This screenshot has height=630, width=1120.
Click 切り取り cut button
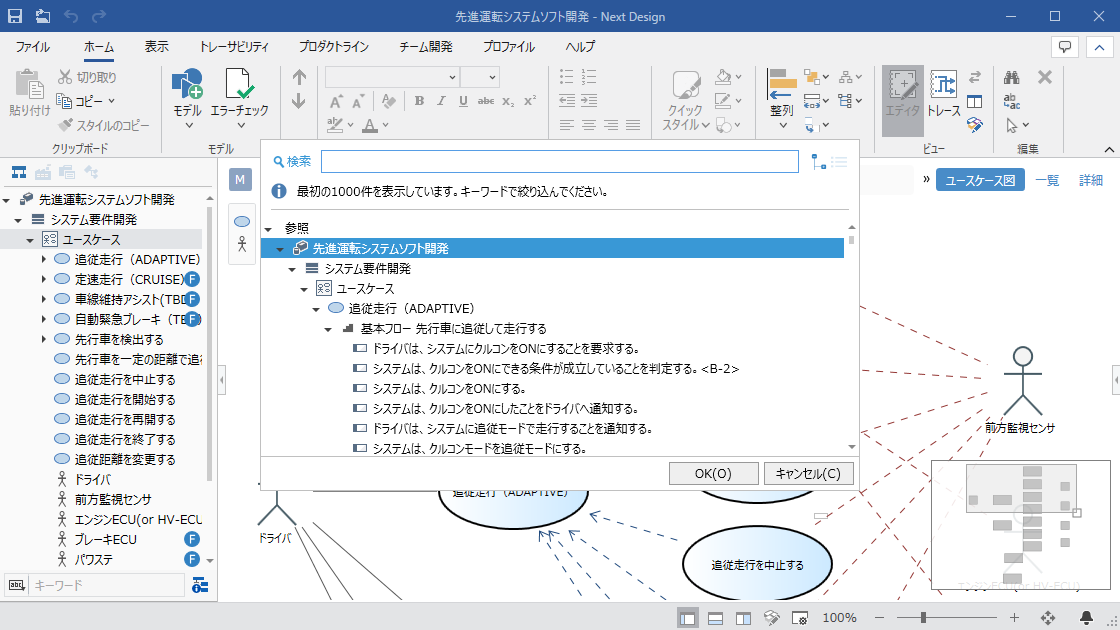pyautogui.click(x=87, y=76)
